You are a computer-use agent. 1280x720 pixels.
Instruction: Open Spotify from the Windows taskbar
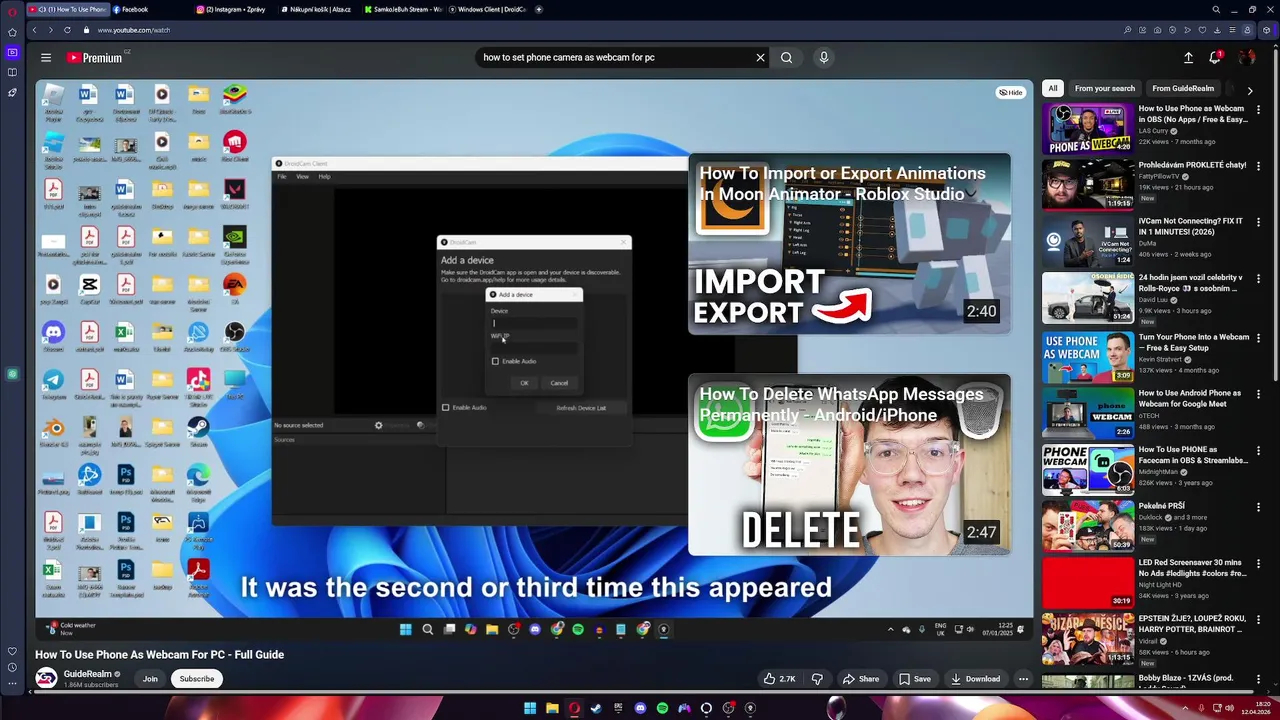(662, 708)
